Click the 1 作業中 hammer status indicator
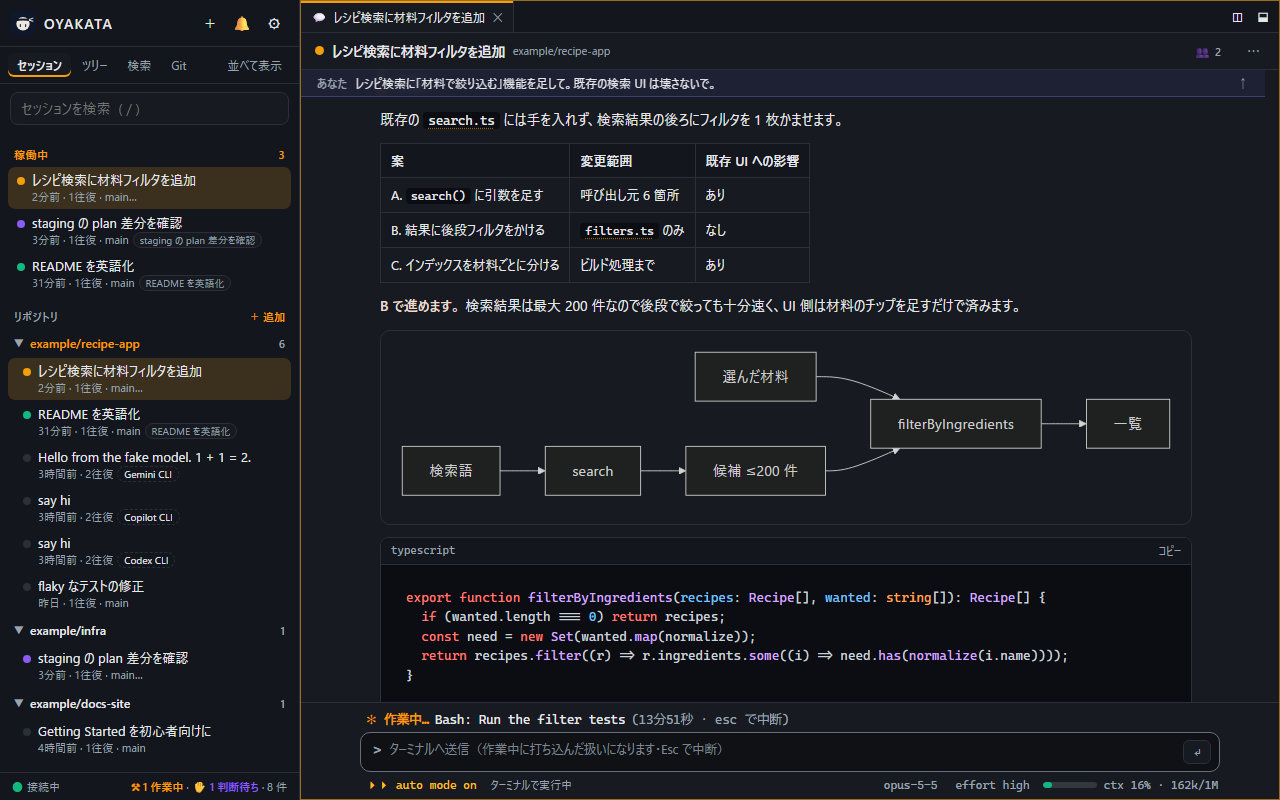The image size is (1280, 800). [x=157, y=787]
